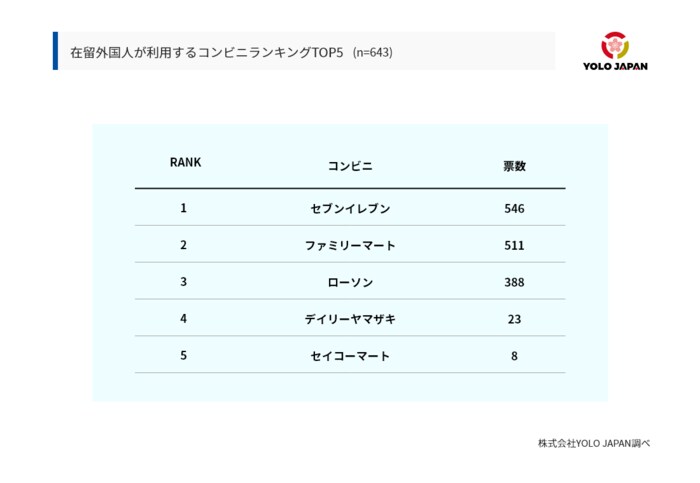Click the YOLO JAPAN logo icon
Image resolution: width=700 pixels, height=483 pixels.
[615, 45]
